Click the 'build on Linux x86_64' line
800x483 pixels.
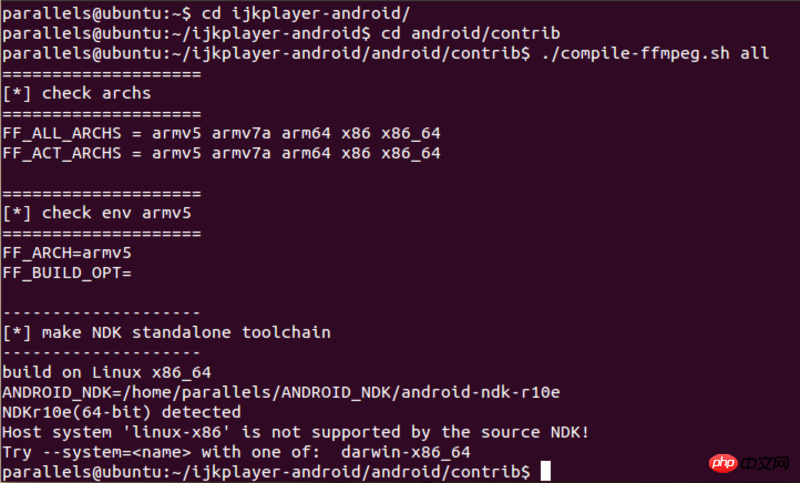click(106, 371)
